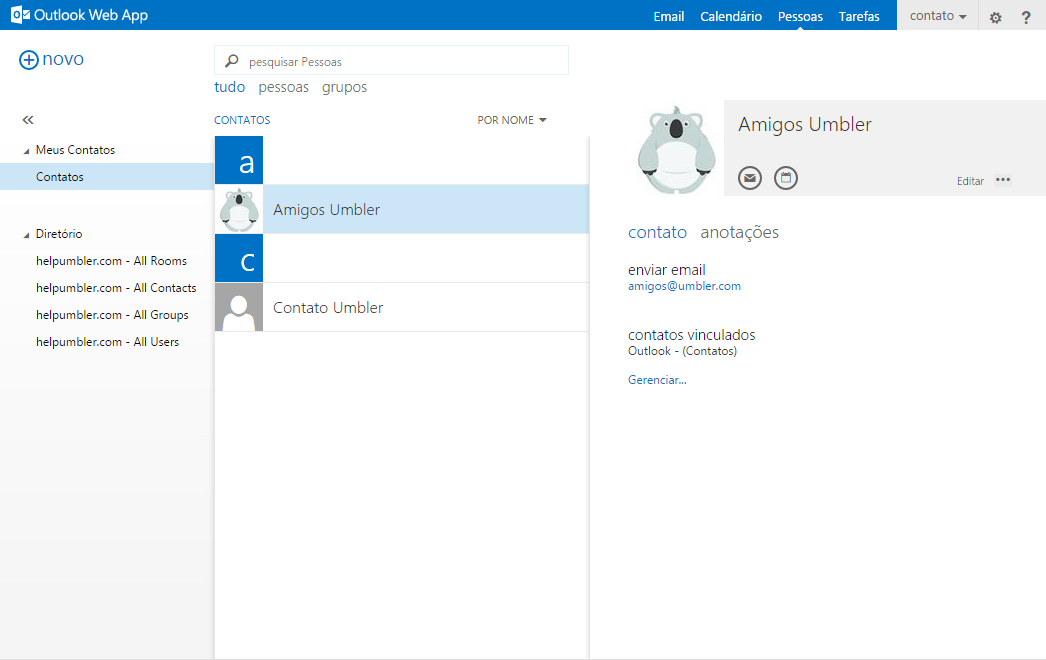
Task: Click the schedule meeting calendar icon
Action: click(786, 178)
